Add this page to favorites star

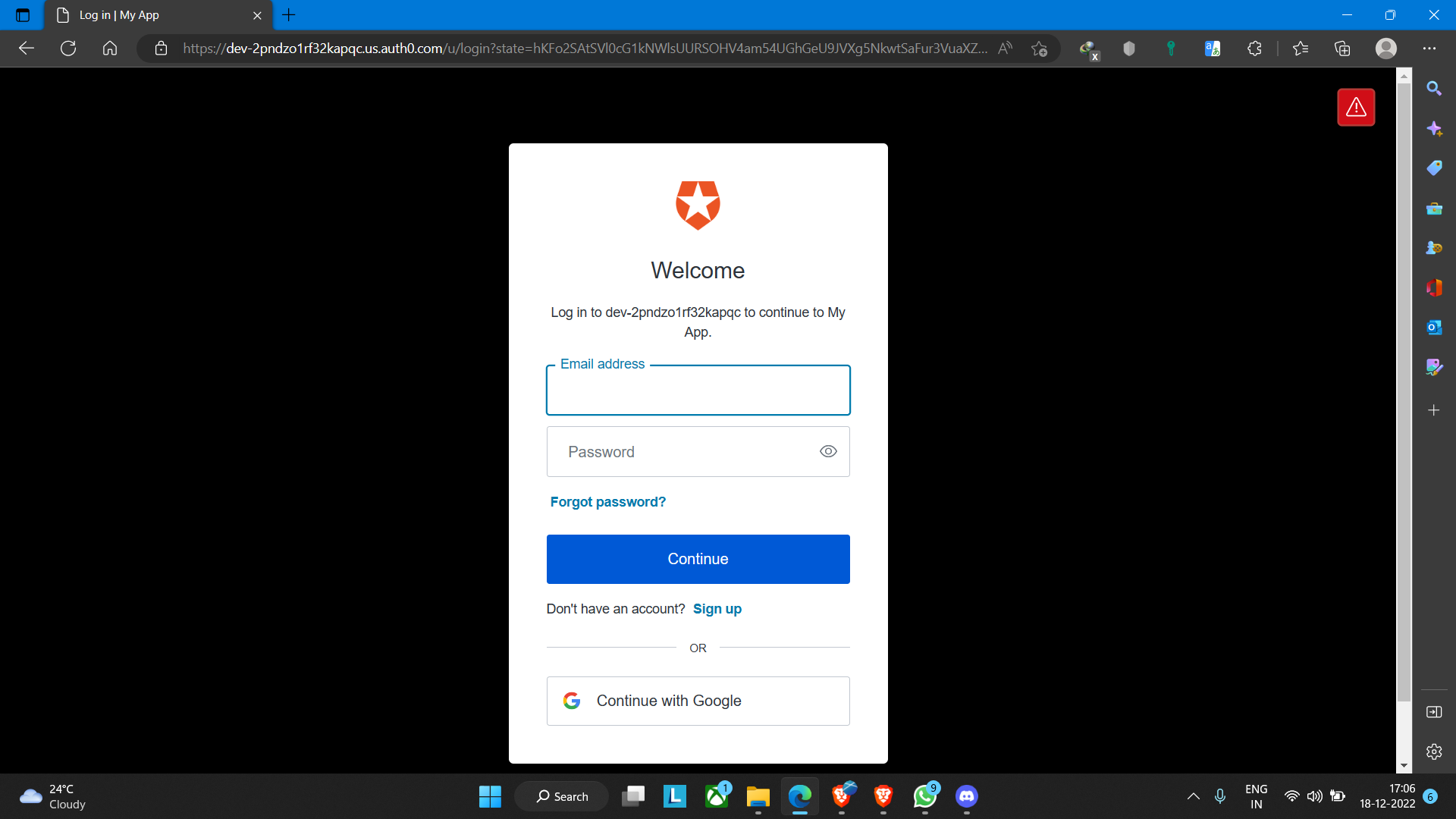pos(1039,49)
